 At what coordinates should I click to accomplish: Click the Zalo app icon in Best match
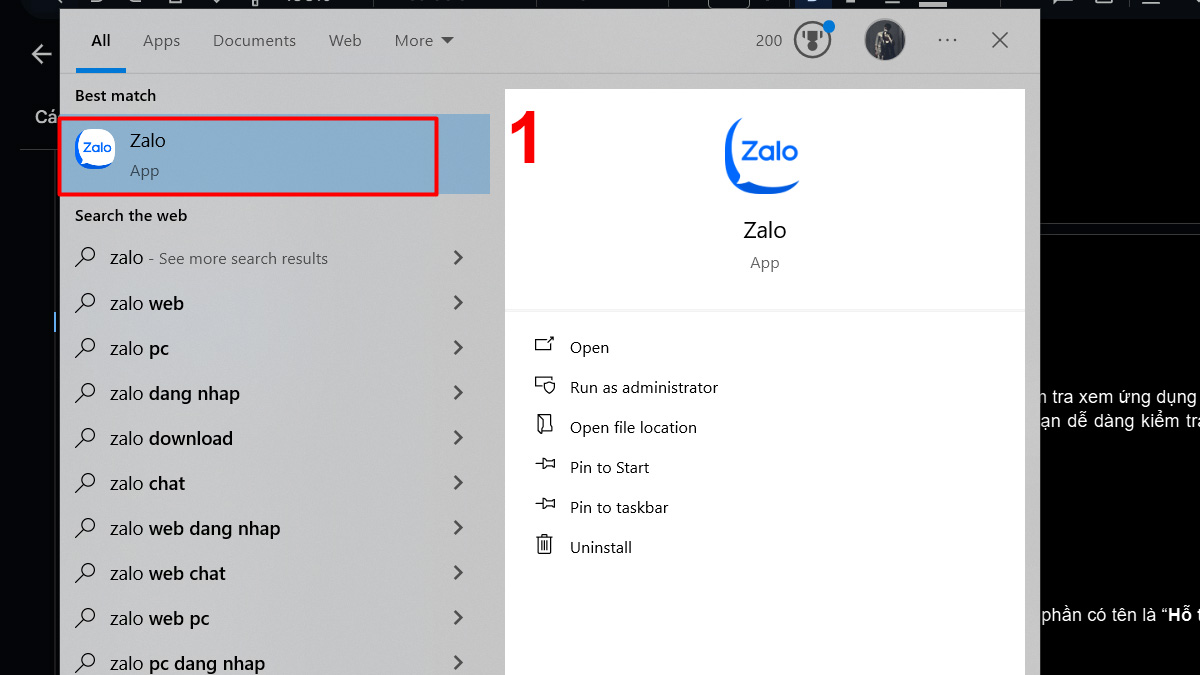[x=97, y=149]
